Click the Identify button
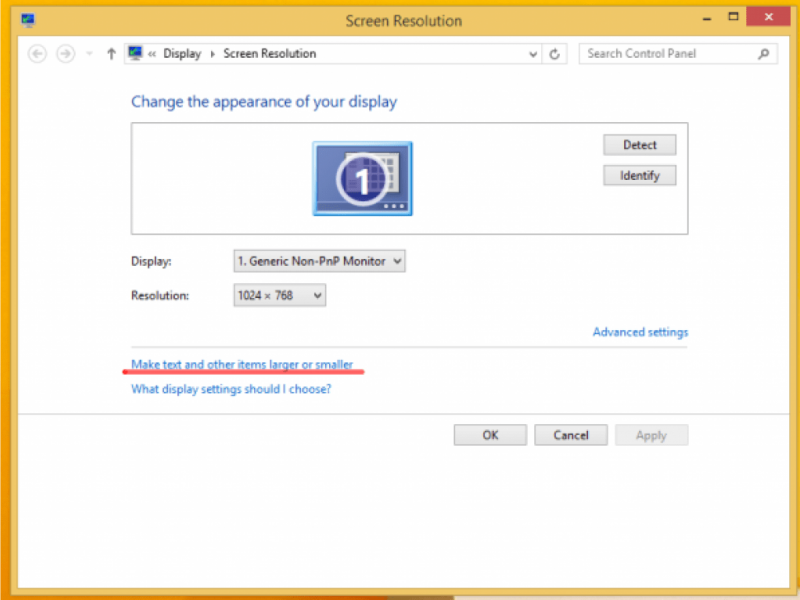Image resolution: width=800 pixels, height=600 pixels. pos(640,176)
